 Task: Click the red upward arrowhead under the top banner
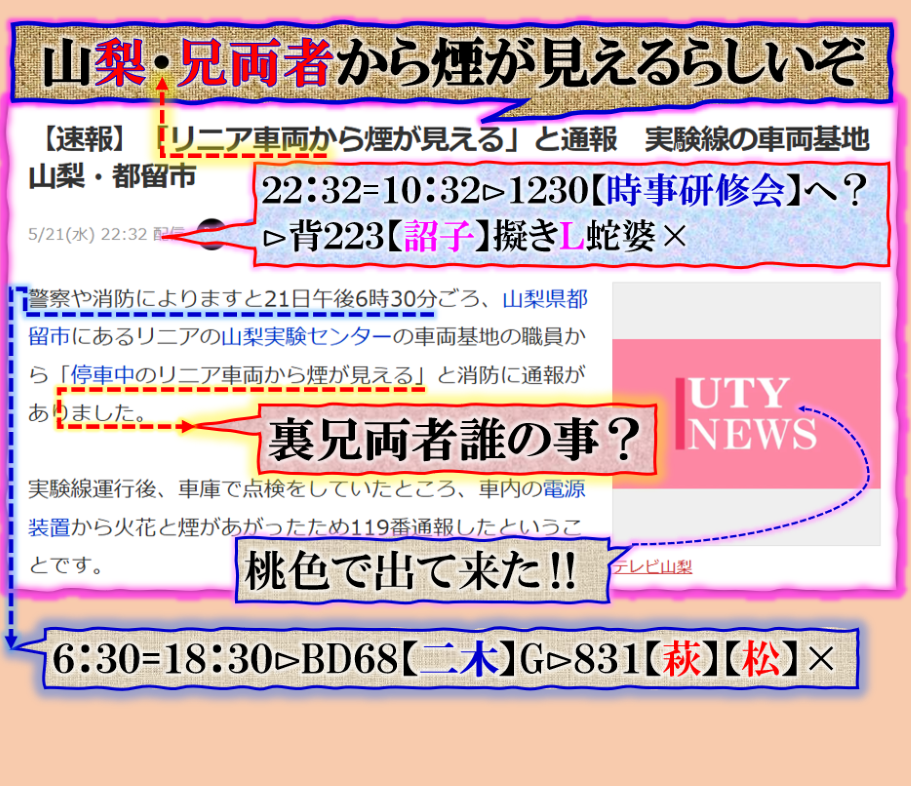click(162, 85)
